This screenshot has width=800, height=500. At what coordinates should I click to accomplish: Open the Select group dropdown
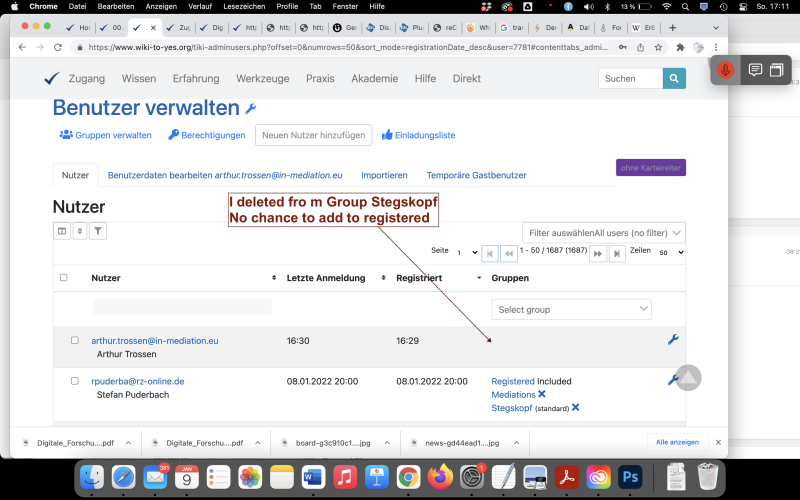[x=573, y=310]
